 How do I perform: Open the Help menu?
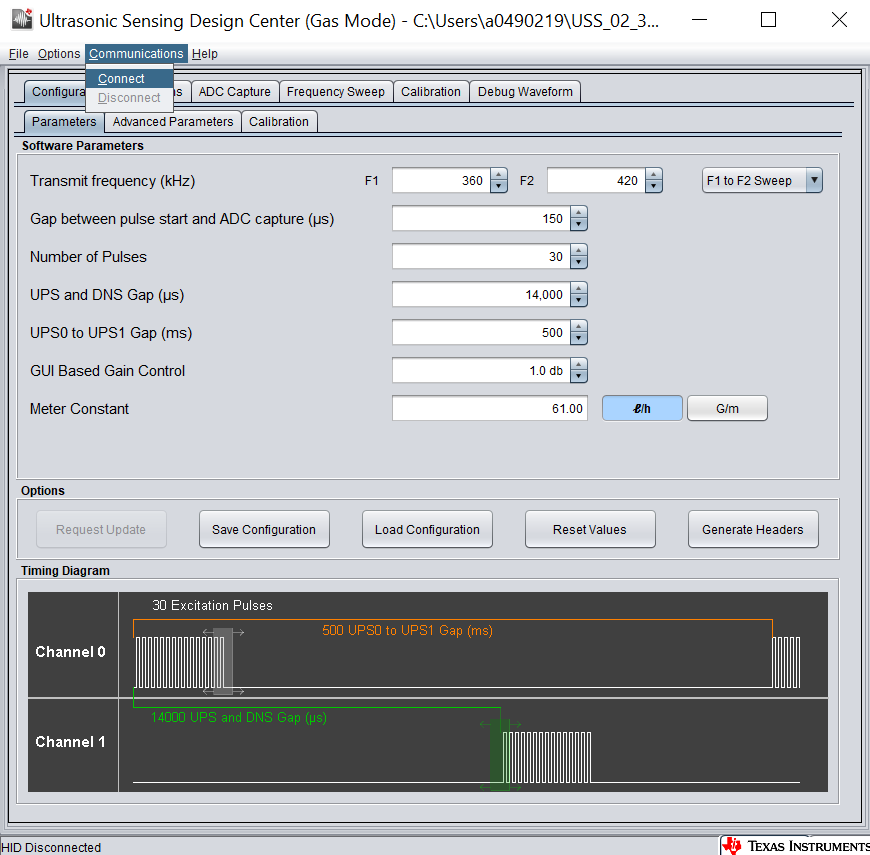205,54
